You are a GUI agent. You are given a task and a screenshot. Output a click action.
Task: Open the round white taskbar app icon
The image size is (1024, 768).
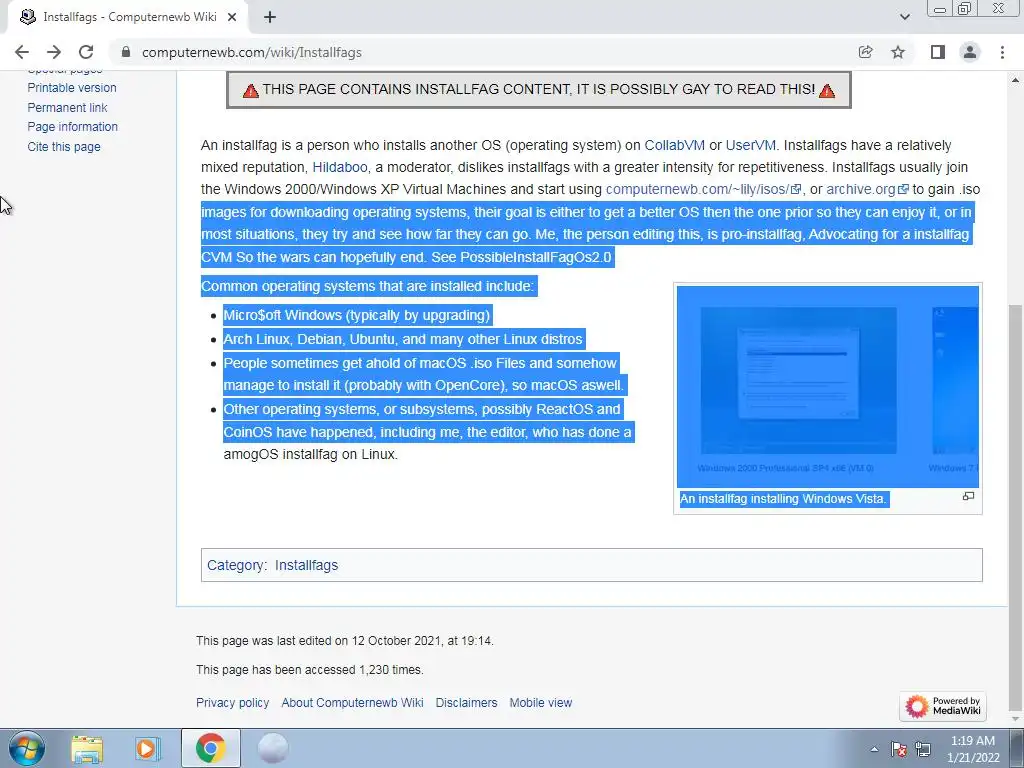point(273,748)
